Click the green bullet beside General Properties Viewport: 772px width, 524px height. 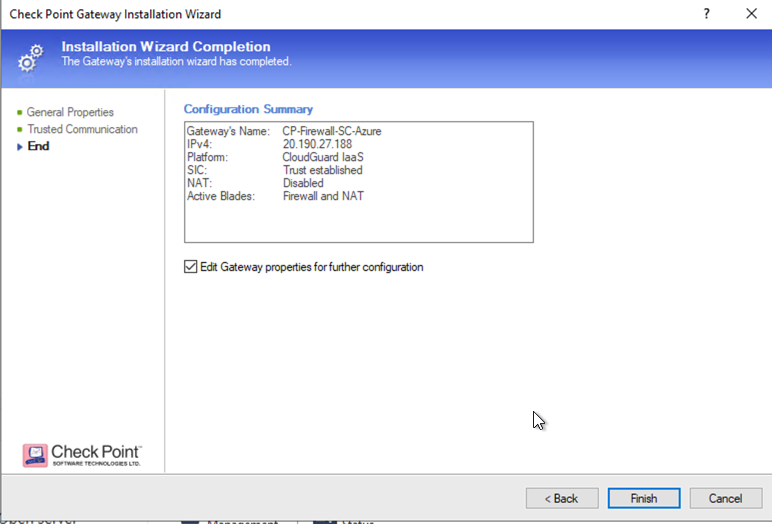point(19,112)
